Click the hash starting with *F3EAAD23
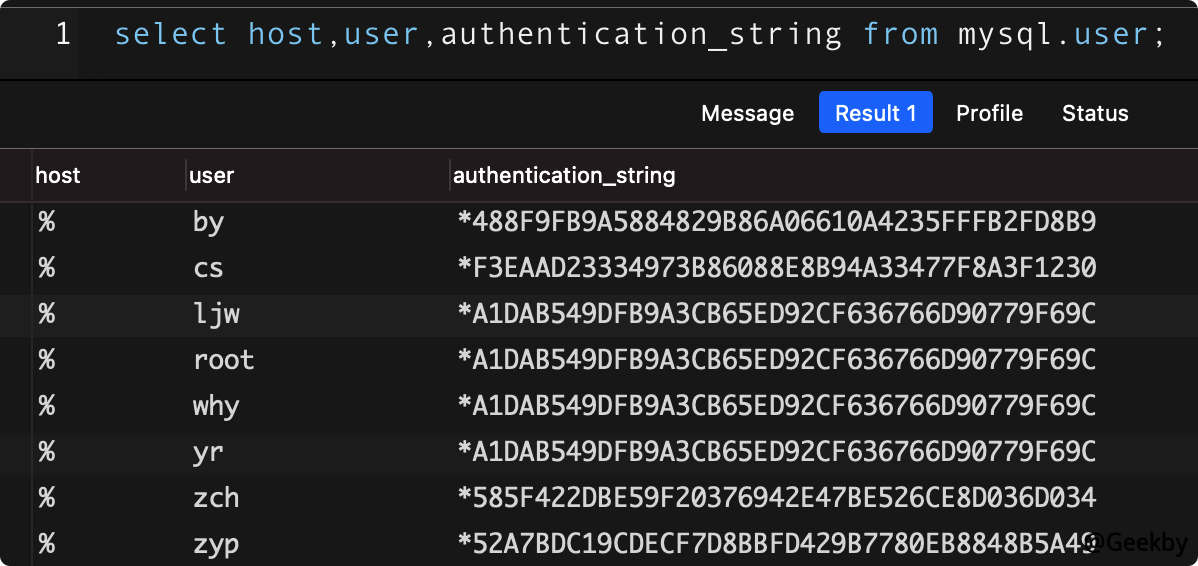The height and width of the screenshot is (566, 1198). coord(777,267)
